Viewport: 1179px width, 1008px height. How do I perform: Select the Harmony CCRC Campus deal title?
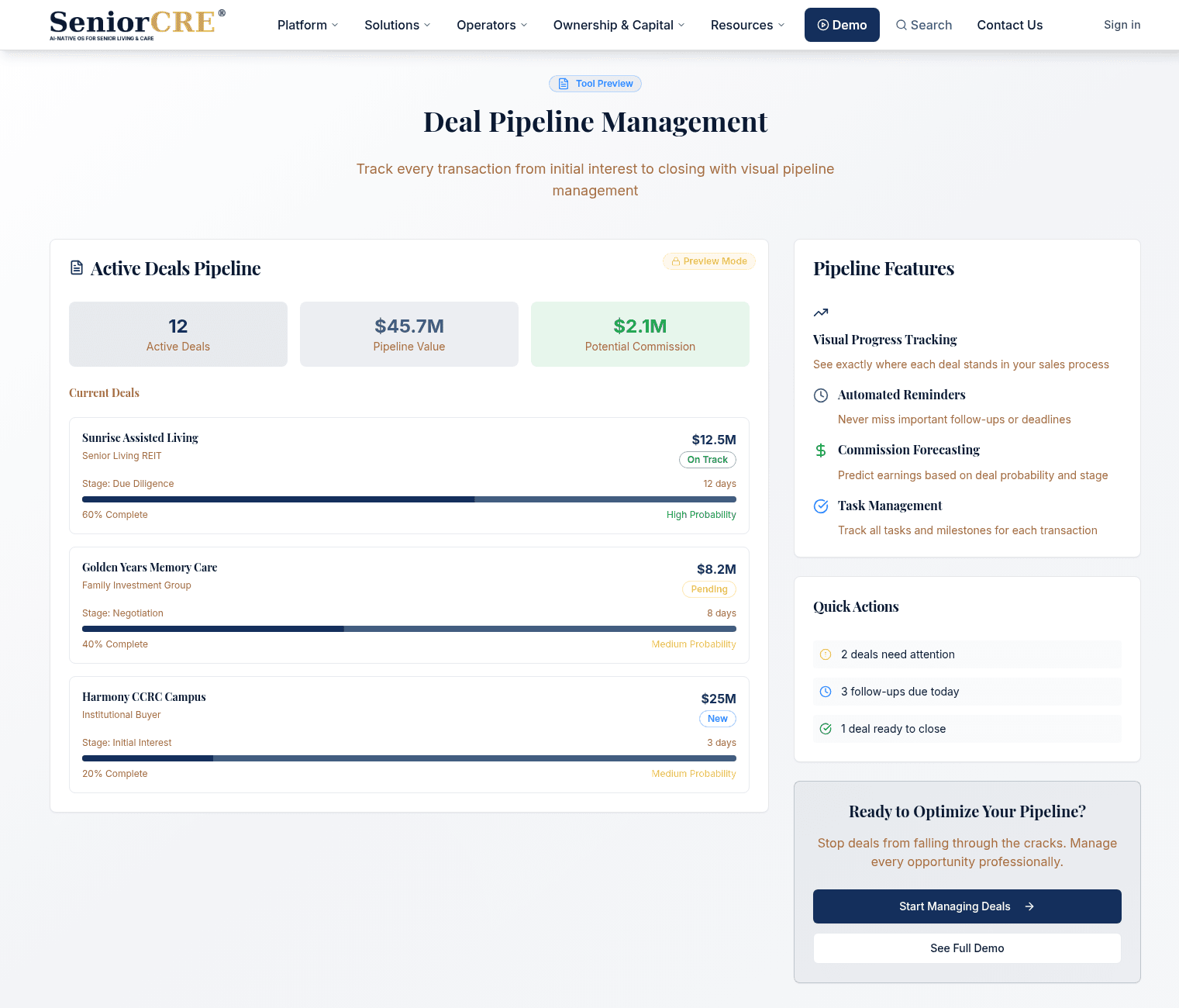144,697
